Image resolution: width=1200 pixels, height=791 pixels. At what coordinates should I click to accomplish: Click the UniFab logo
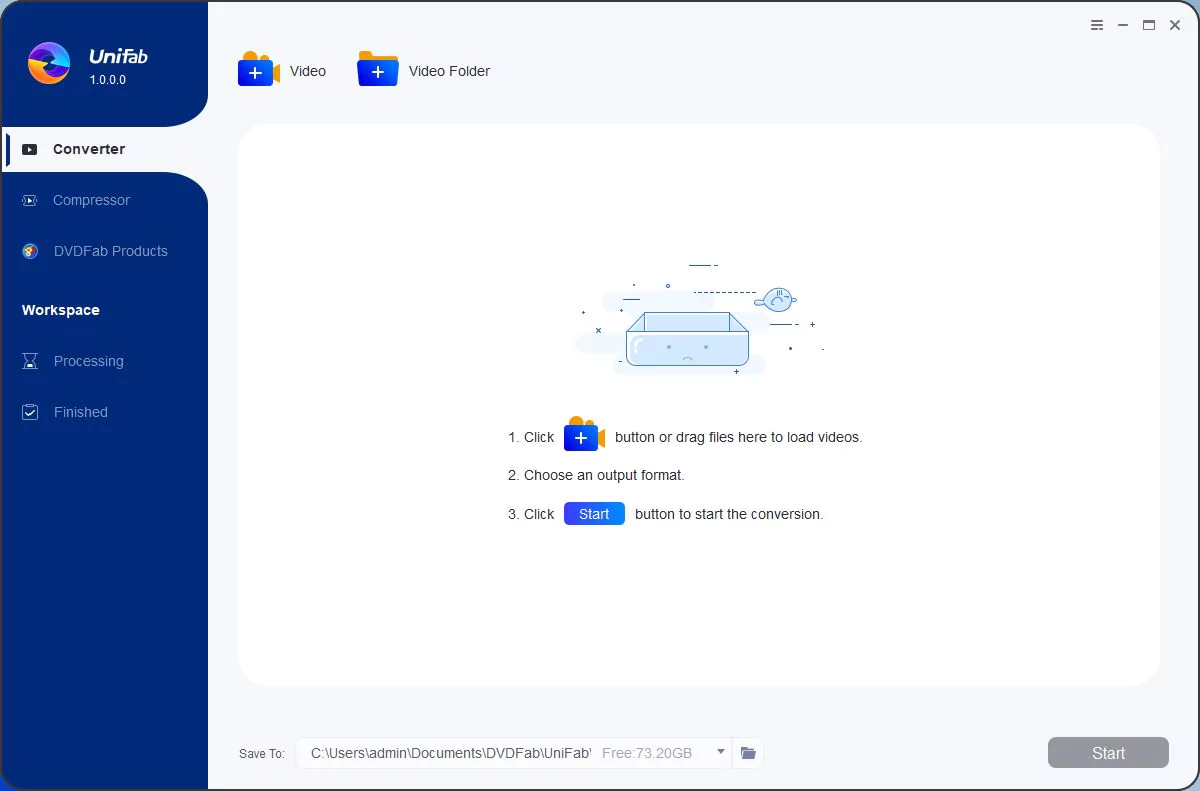coord(49,64)
